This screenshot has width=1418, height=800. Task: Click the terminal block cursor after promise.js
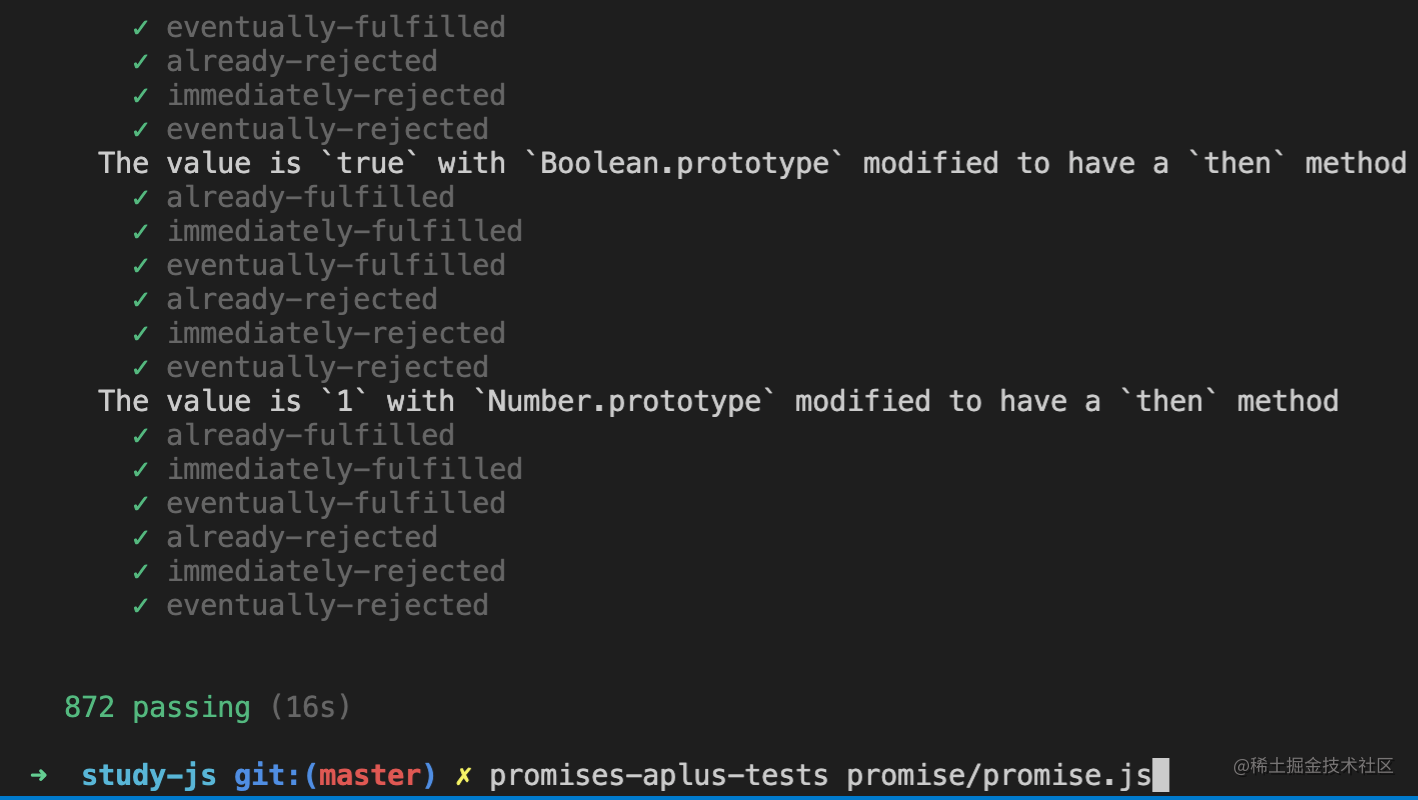point(1160,775)
